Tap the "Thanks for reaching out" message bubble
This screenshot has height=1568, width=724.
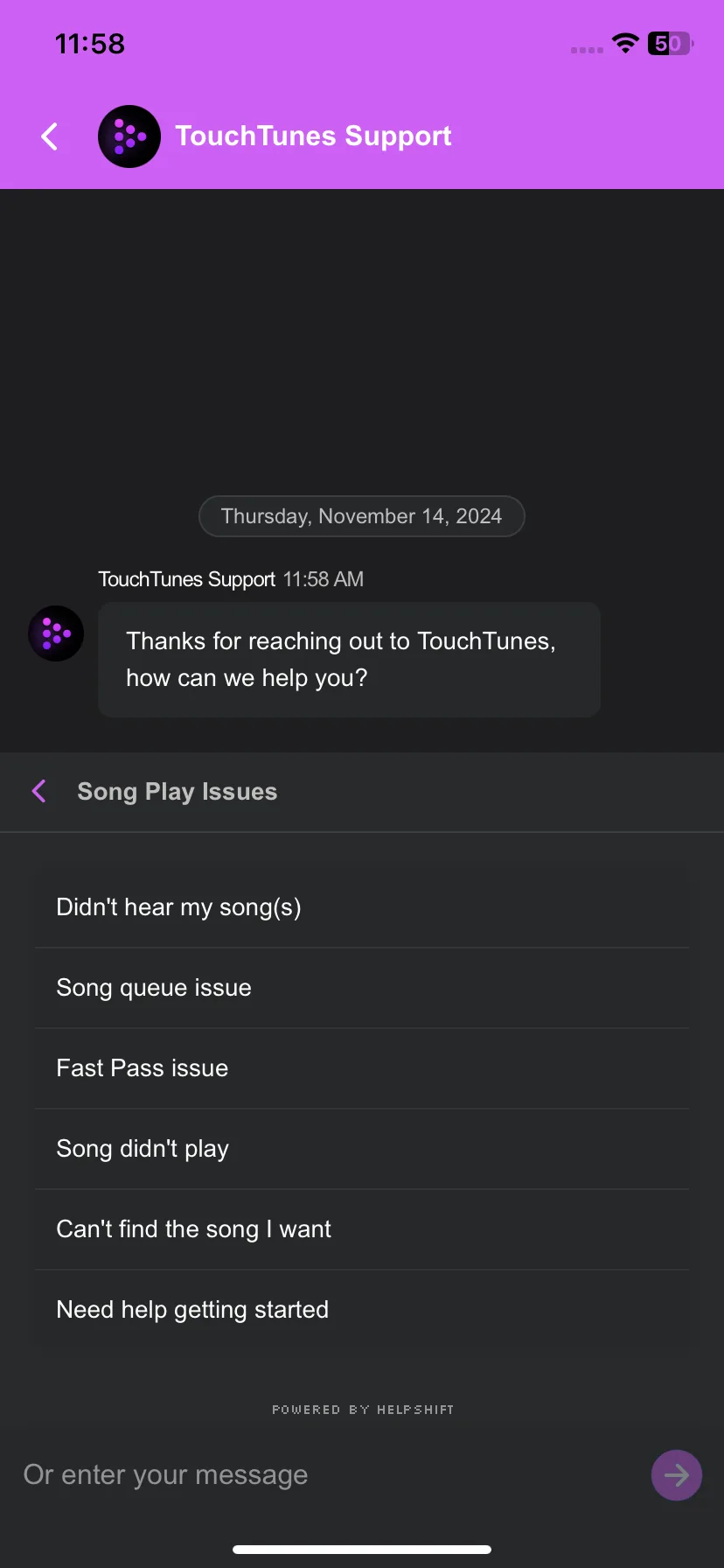[x=349, y=660]
